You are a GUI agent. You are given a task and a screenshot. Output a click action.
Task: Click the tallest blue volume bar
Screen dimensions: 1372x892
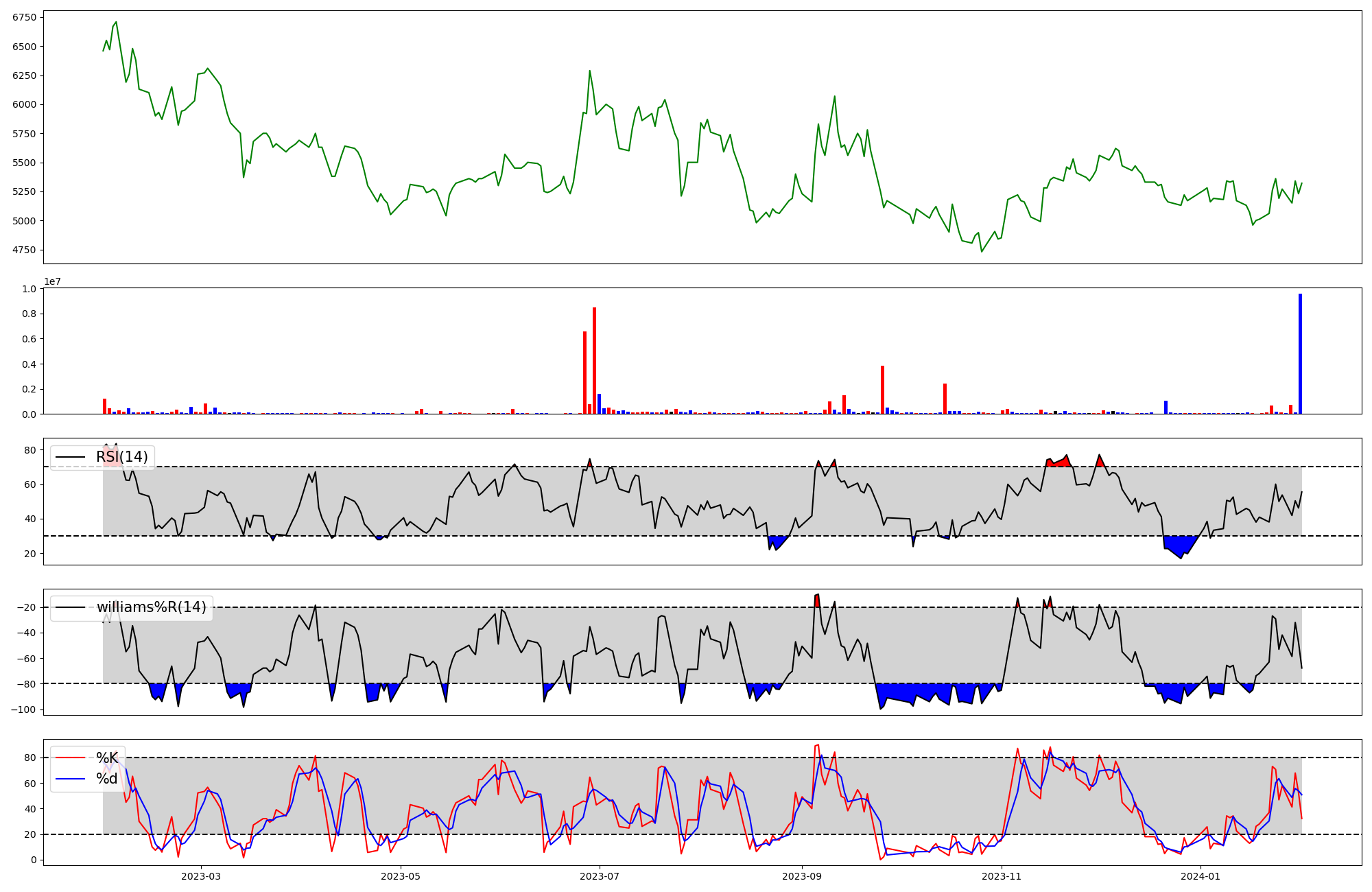tap(1300, 353)
